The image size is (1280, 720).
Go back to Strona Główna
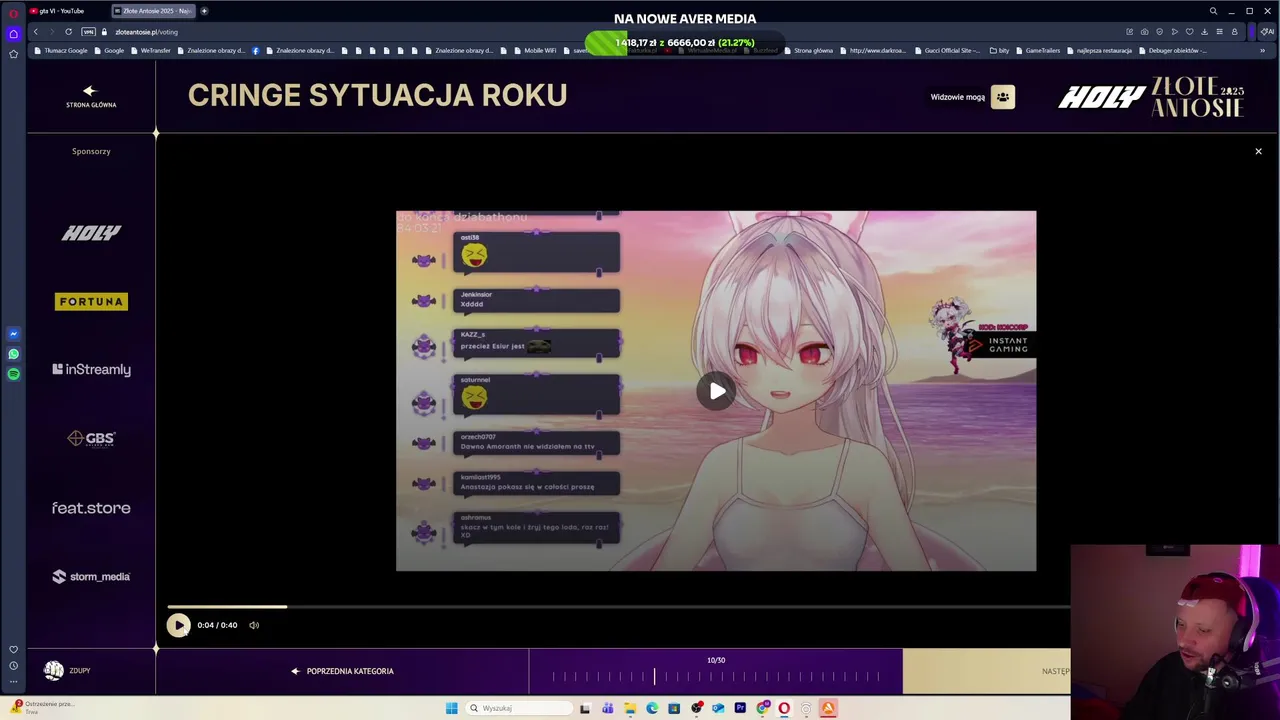91,96
